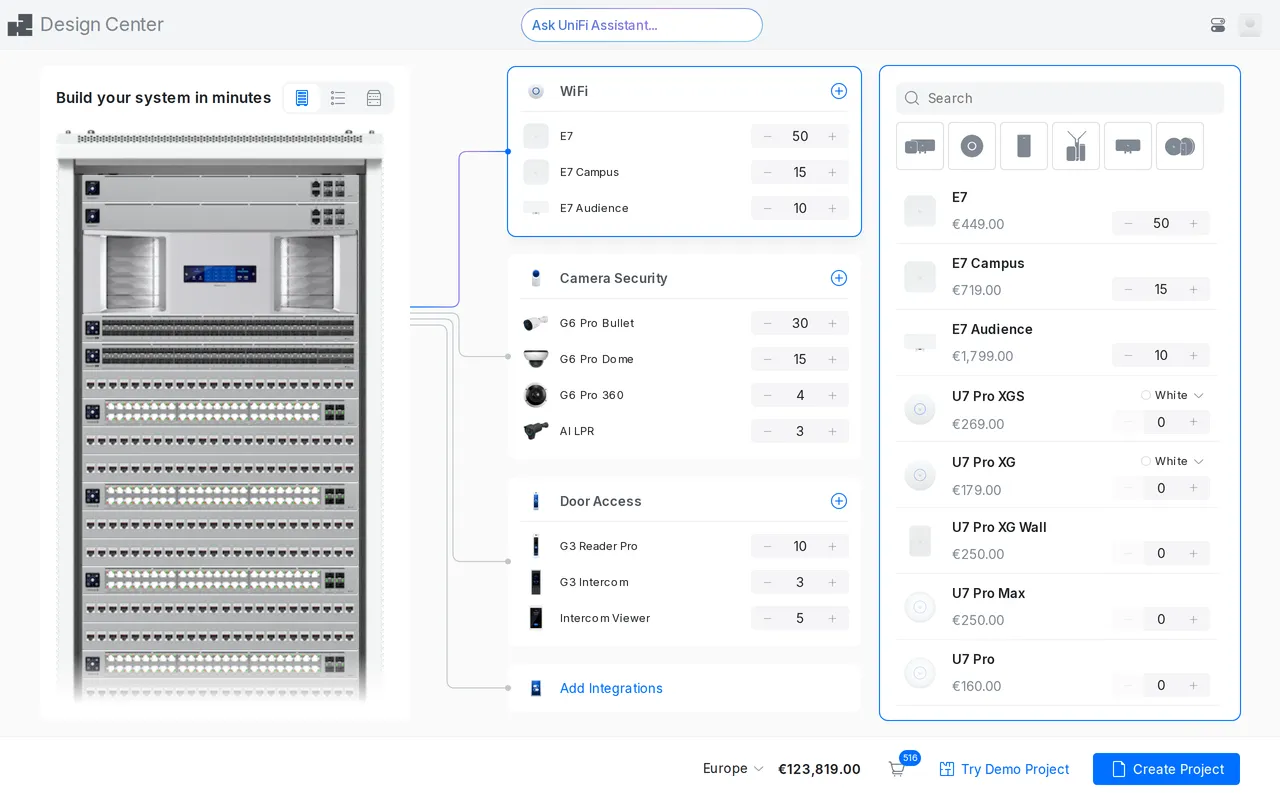Decrease G3 Intercom quantity

[x=768, y=582]
